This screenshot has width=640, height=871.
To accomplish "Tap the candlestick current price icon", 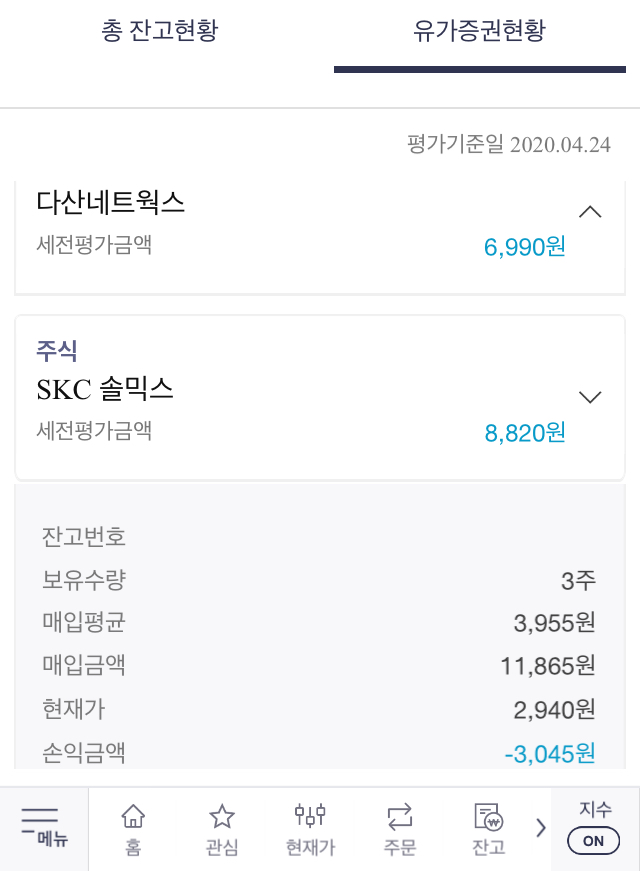I will tap(310, 816).
